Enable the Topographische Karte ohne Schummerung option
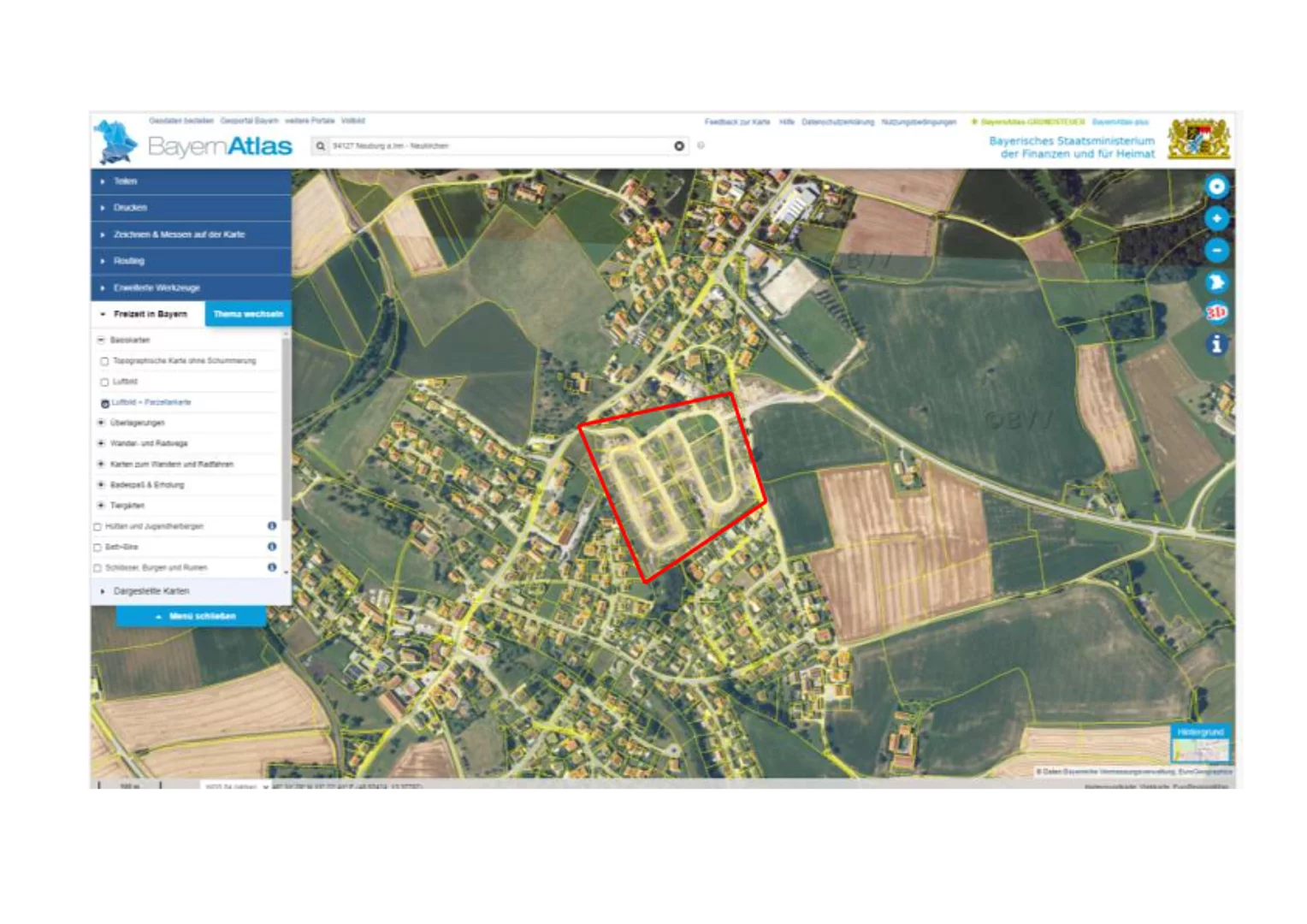 click(104, 361)
